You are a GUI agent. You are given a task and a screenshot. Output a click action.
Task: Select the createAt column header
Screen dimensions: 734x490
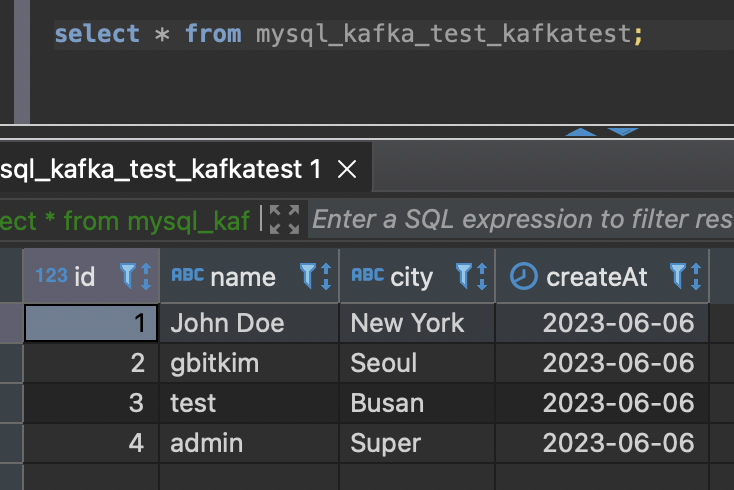(602, 276)
